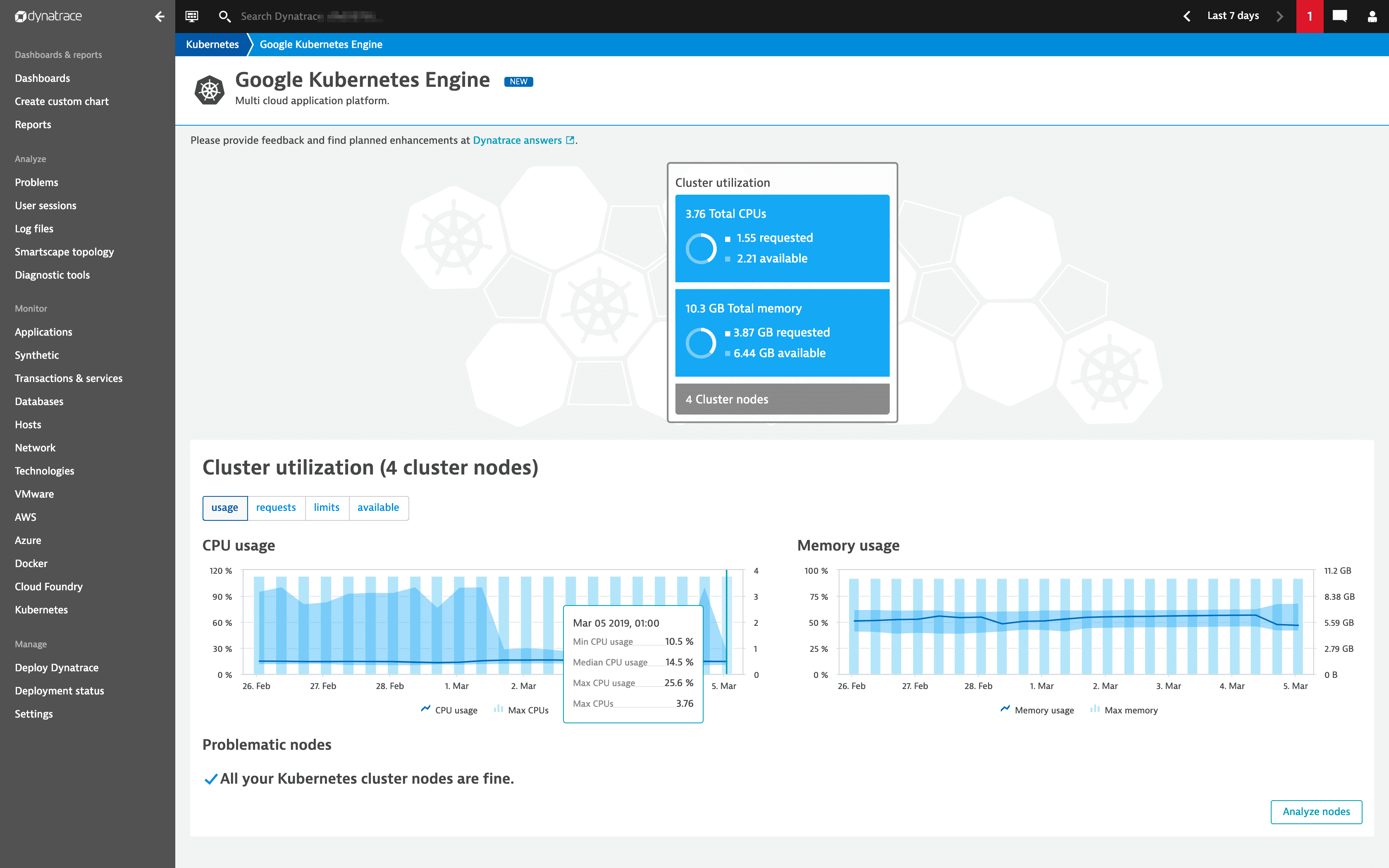Open AWS in sidebar

point(25,517)
